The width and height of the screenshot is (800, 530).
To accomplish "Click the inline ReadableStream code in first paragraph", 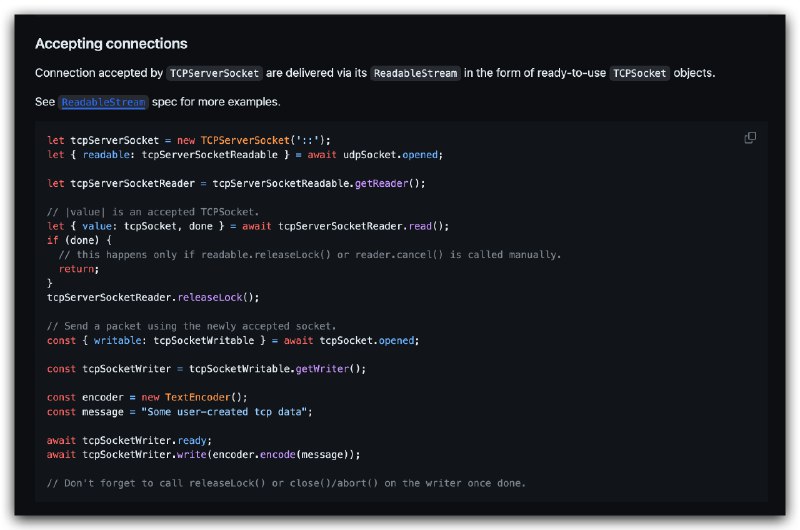I will point(415,73).
